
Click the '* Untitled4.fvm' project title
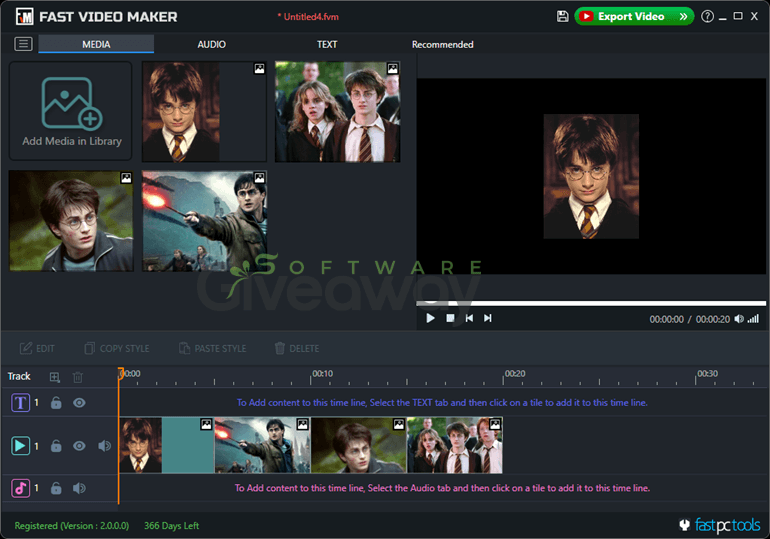point(308,17)
